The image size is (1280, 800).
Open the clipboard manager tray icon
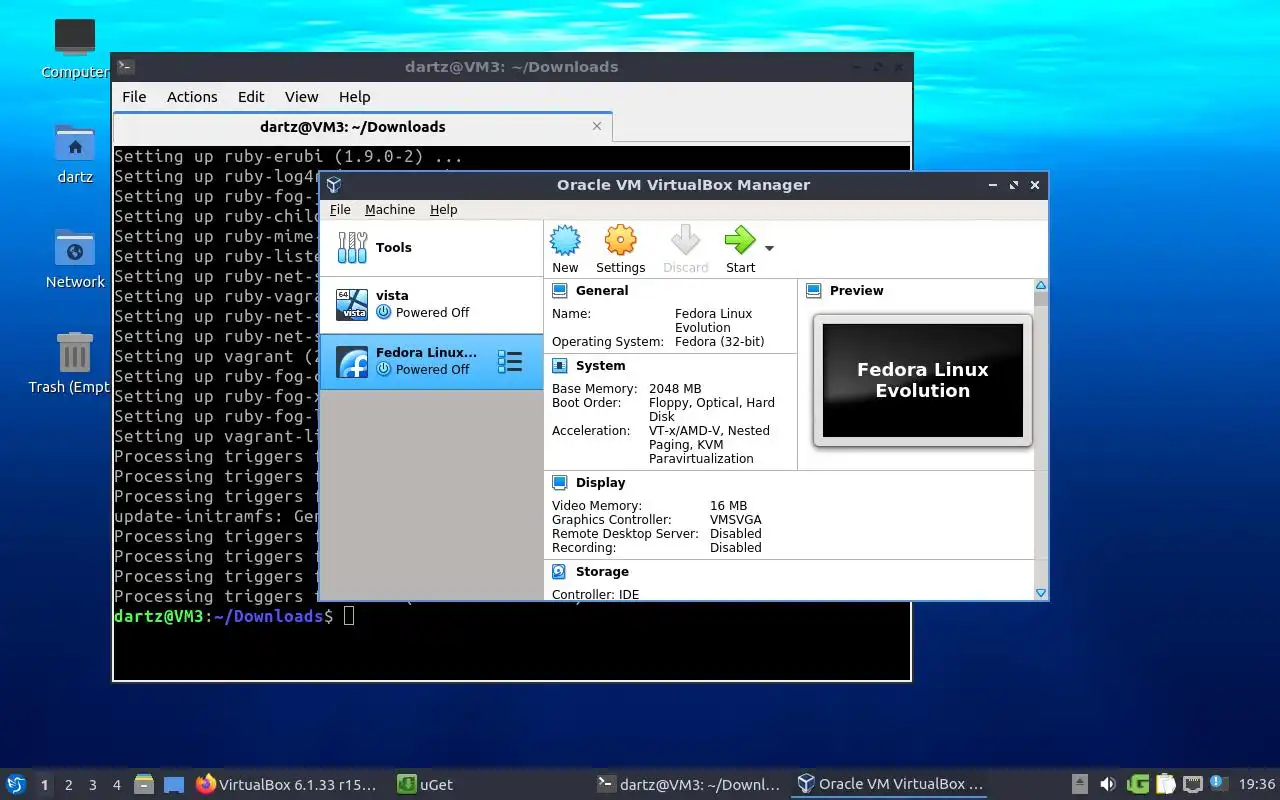[1165, 784]
